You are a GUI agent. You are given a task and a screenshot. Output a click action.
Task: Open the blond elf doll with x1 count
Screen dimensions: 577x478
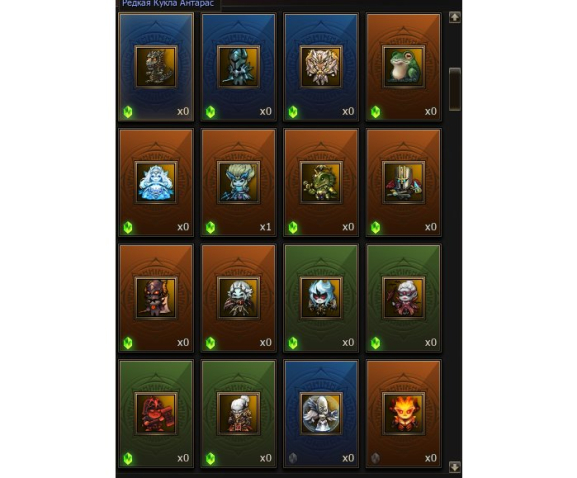coord(238,182)
